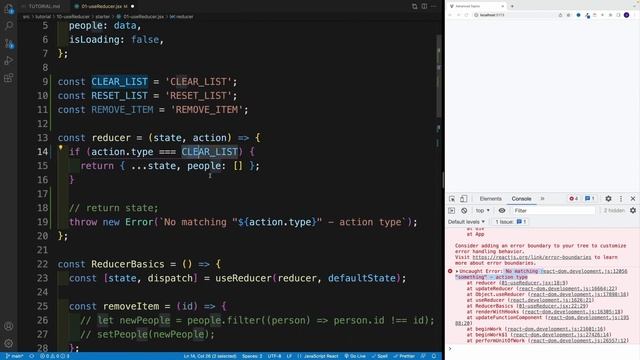Click the Synchronize Changes status icon
Image resolution: width=640 pixels, height=360 pixels.
coord(31,356)
